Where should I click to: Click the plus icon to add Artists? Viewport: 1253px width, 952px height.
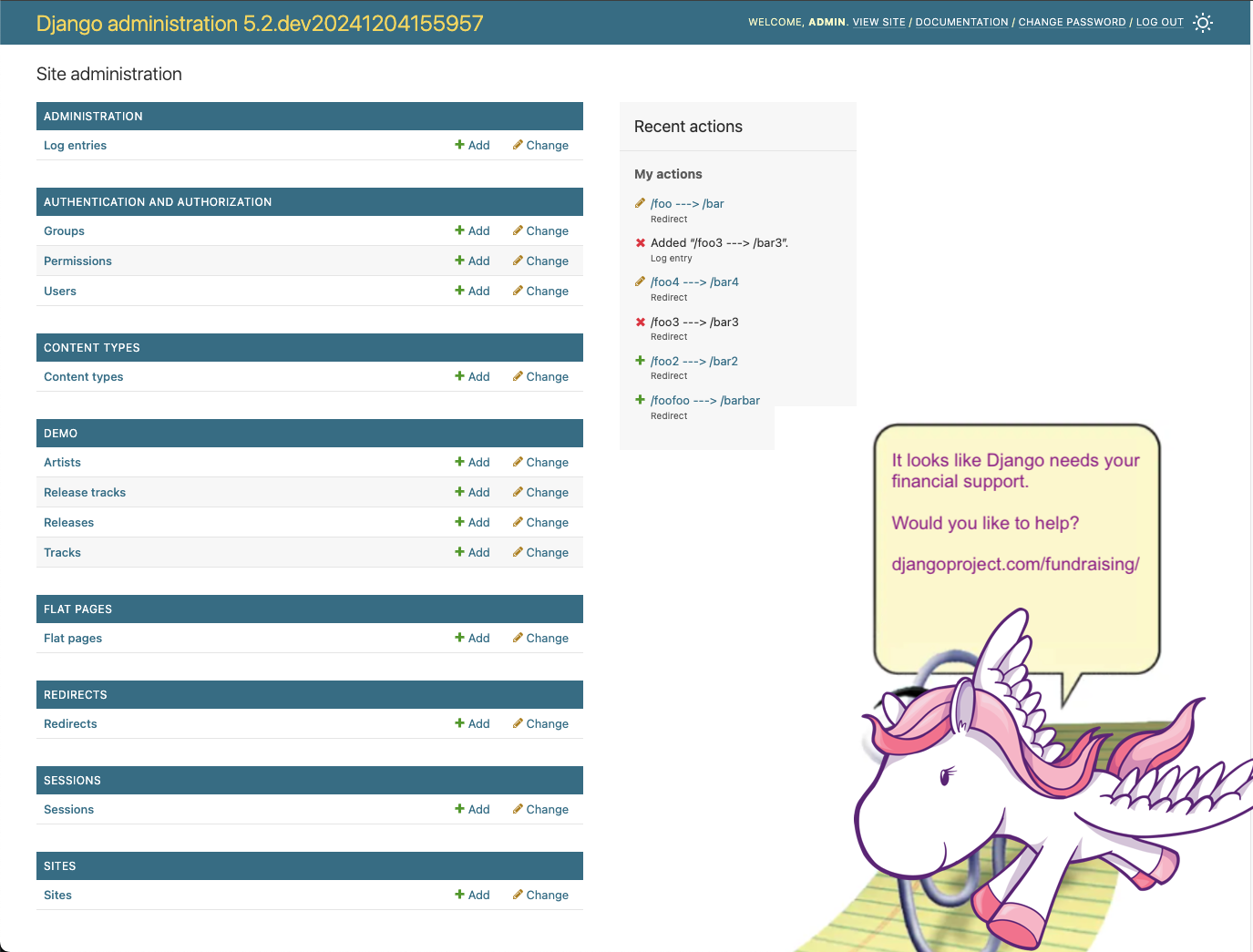(x=460, y=462)
